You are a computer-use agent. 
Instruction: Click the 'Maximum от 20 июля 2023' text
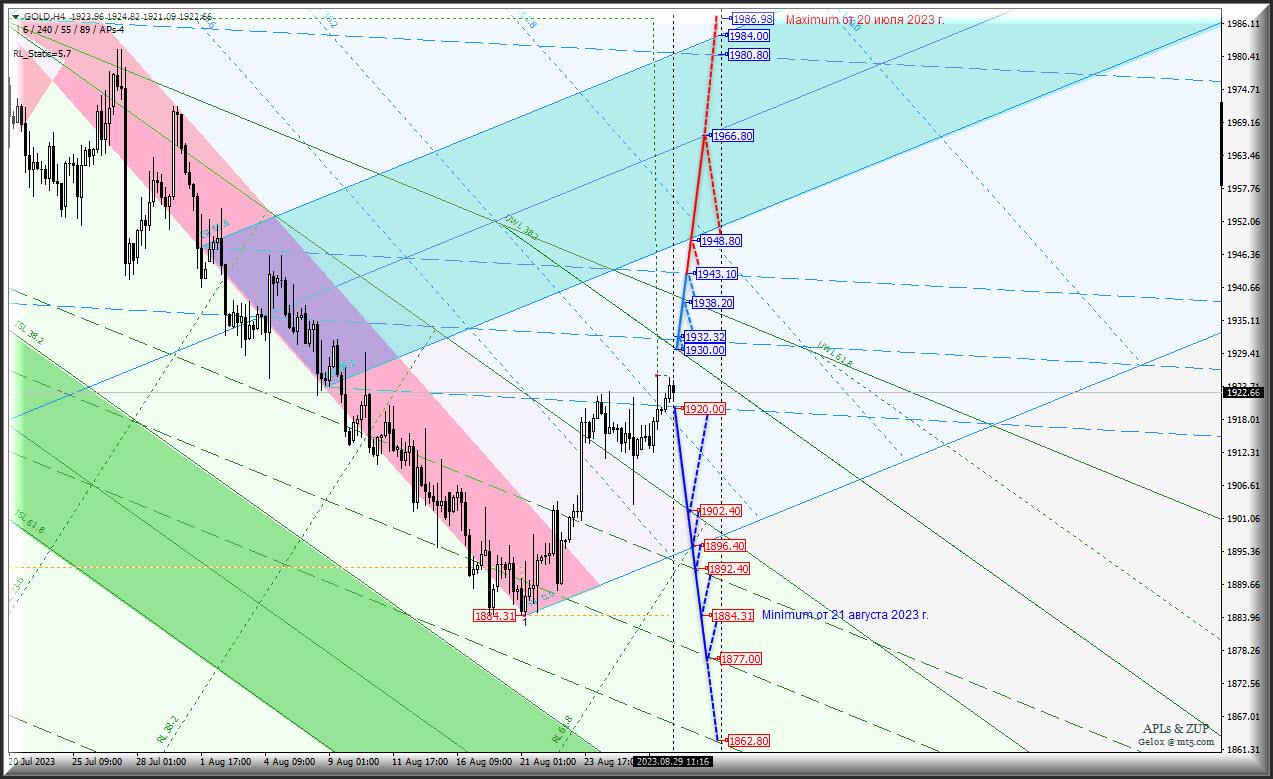[x=864, y=19]
